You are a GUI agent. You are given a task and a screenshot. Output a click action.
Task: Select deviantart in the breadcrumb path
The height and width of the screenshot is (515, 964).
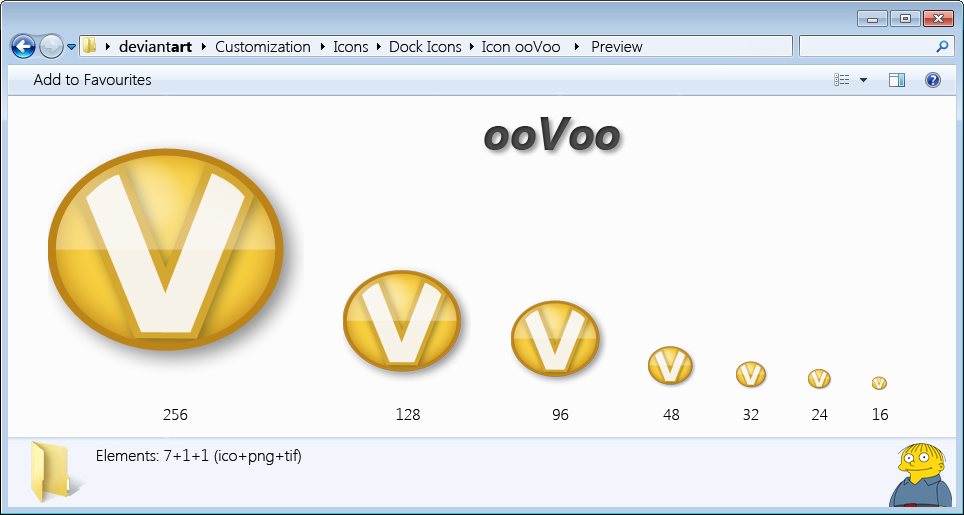[156, 47]
